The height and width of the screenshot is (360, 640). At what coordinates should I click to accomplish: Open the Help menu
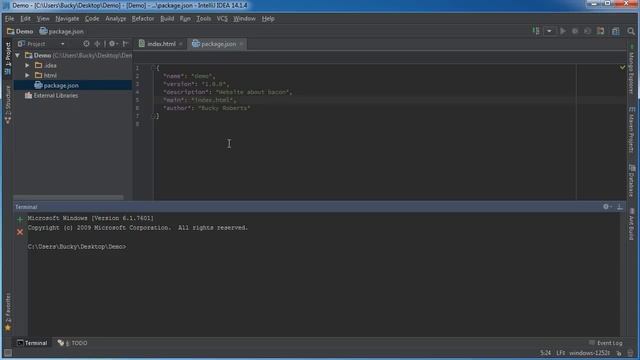coord(268,19)
